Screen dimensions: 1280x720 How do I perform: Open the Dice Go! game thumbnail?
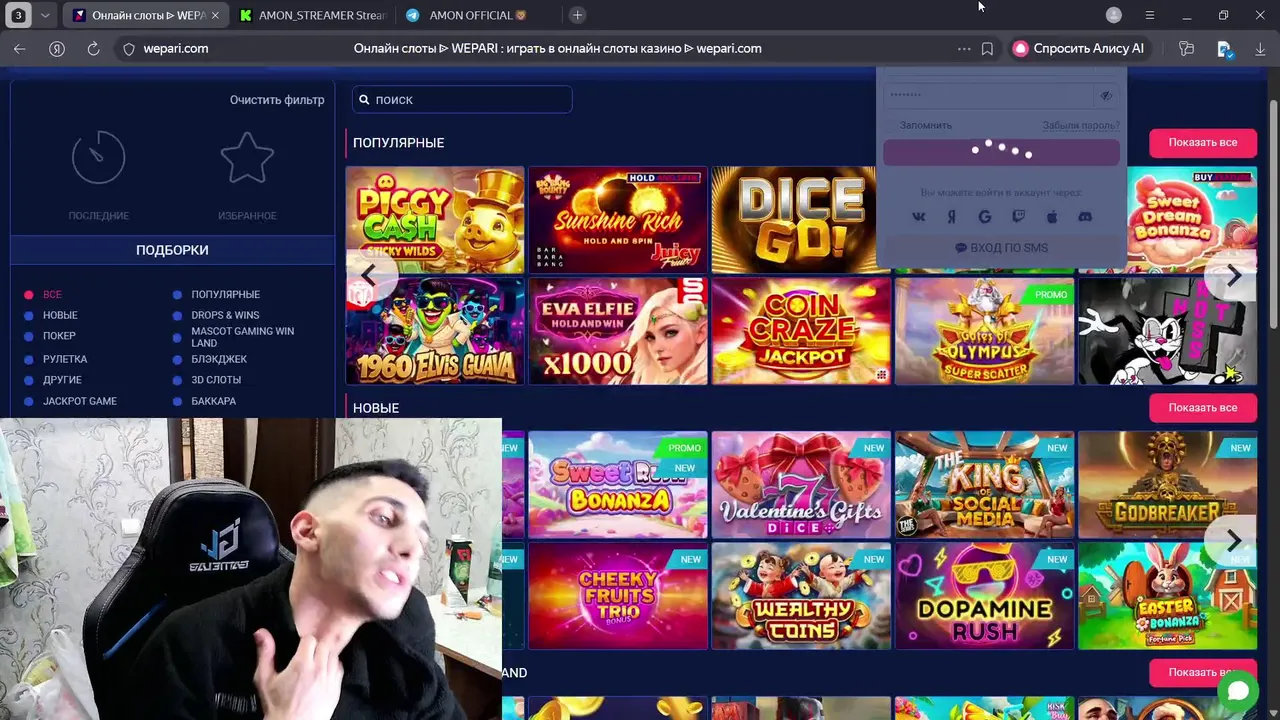[794, 220]
